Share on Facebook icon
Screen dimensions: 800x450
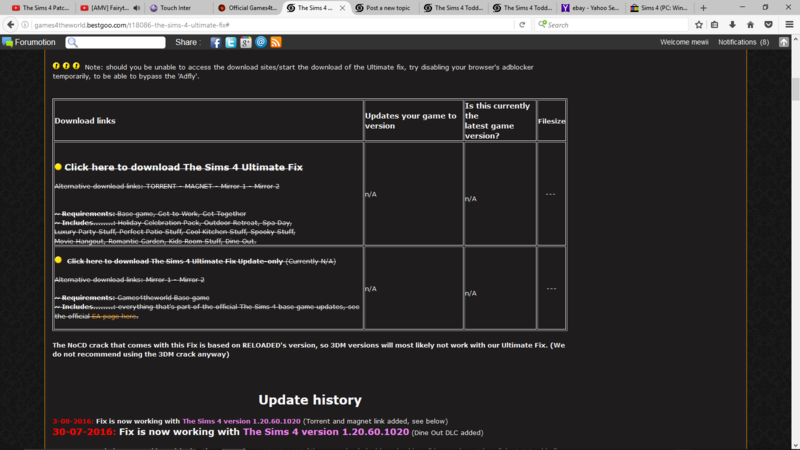pos(215,42)
